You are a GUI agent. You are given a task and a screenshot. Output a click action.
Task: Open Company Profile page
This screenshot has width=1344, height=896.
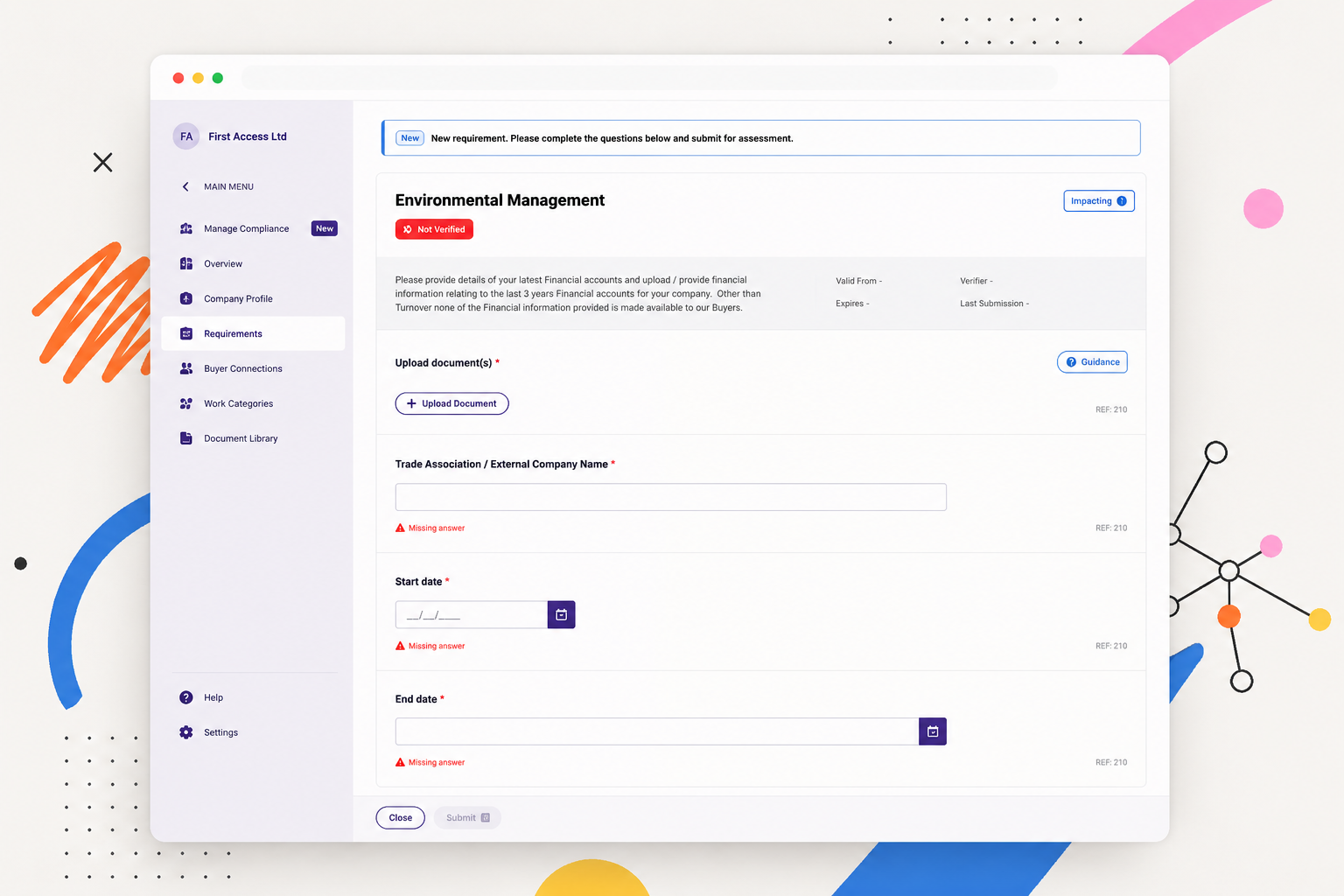click(254, 298)
